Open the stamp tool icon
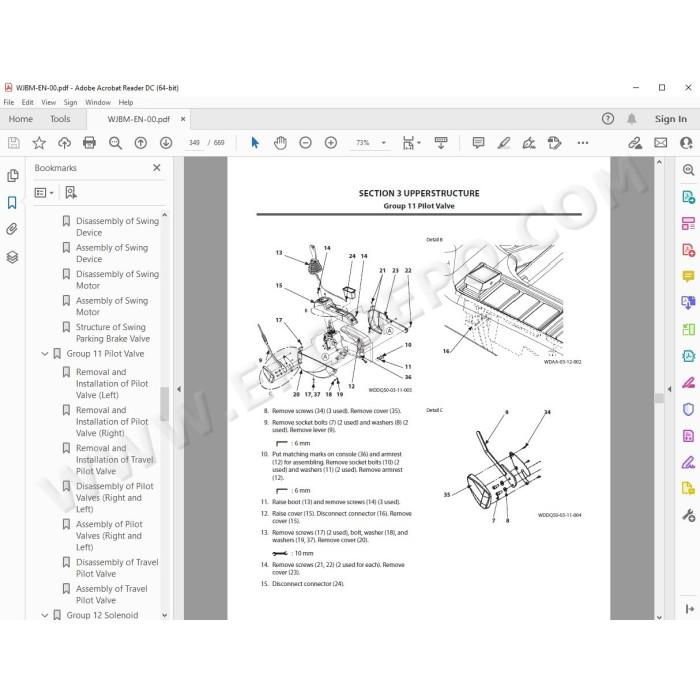The image size is (700, 700). [x=554, y=143]
